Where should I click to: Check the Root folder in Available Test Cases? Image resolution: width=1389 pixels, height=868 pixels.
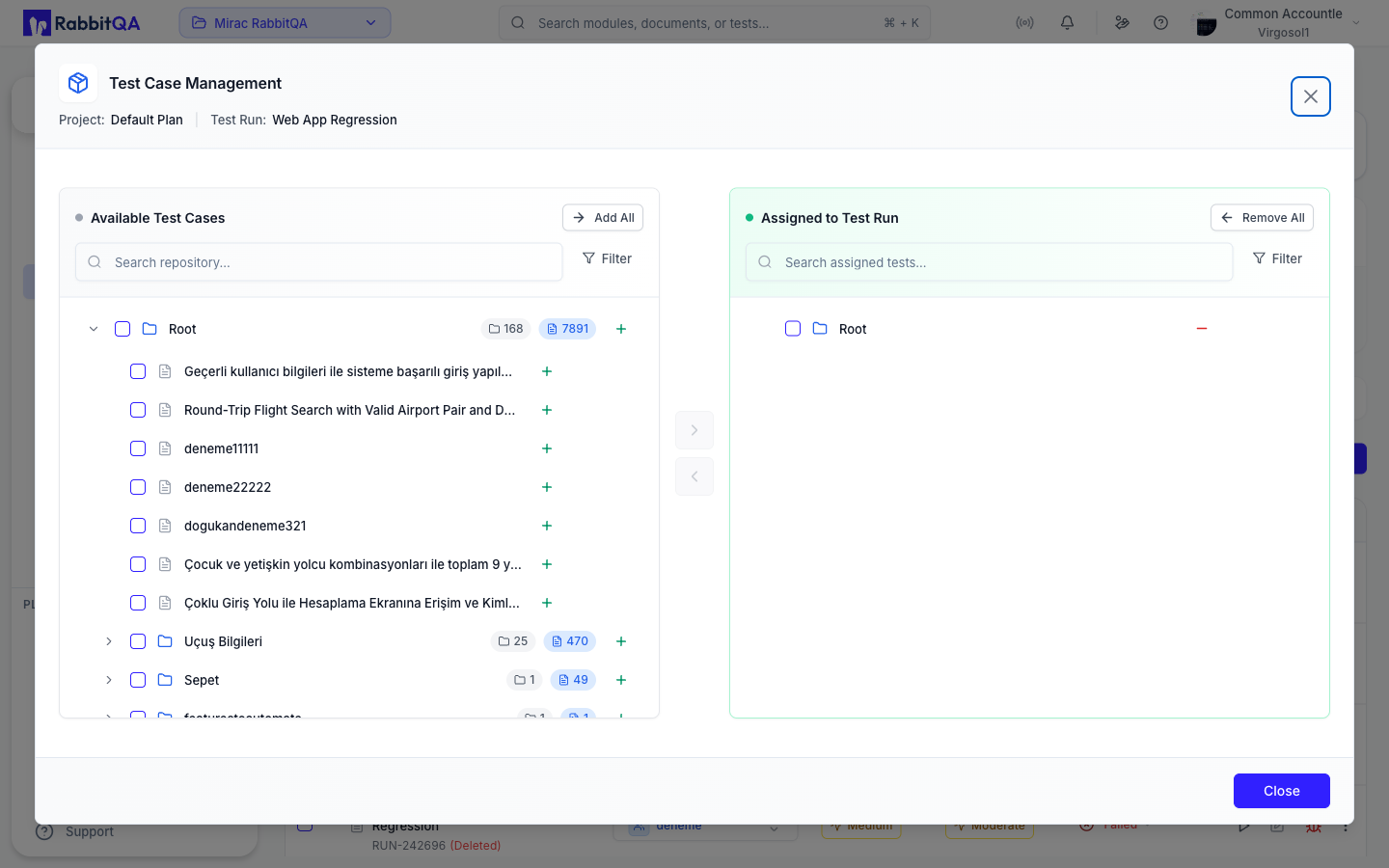(123, 329)
